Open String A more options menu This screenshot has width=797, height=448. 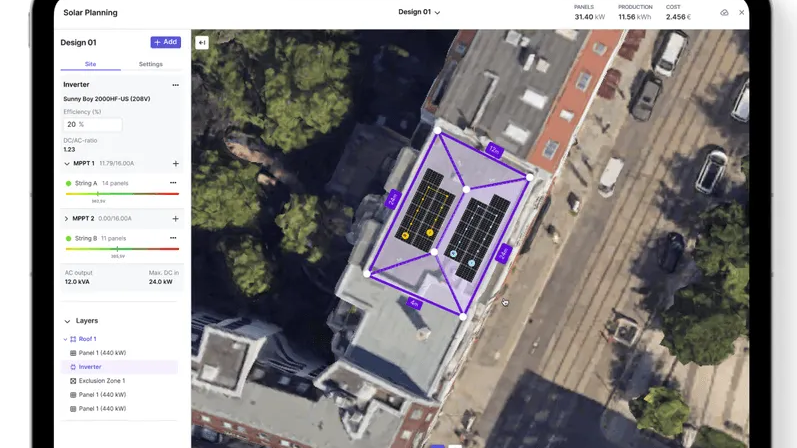pos(173,183)
